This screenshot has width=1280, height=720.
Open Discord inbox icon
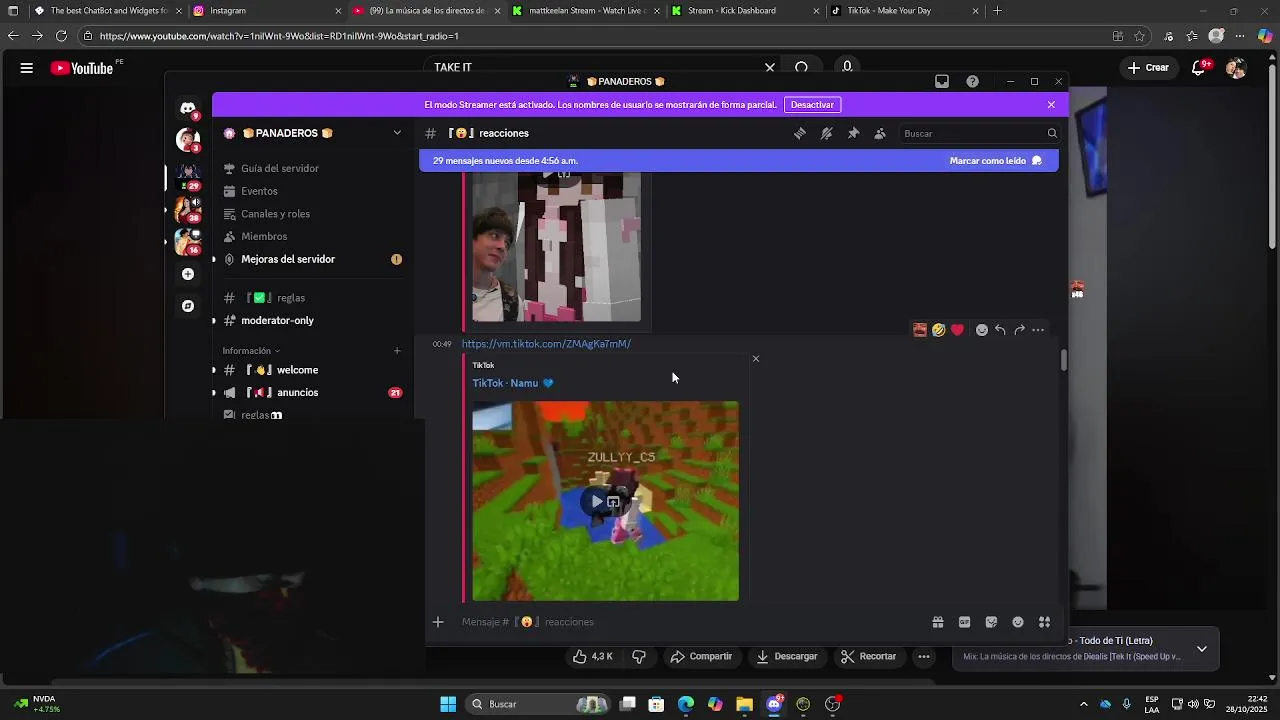tap(942, 82)
